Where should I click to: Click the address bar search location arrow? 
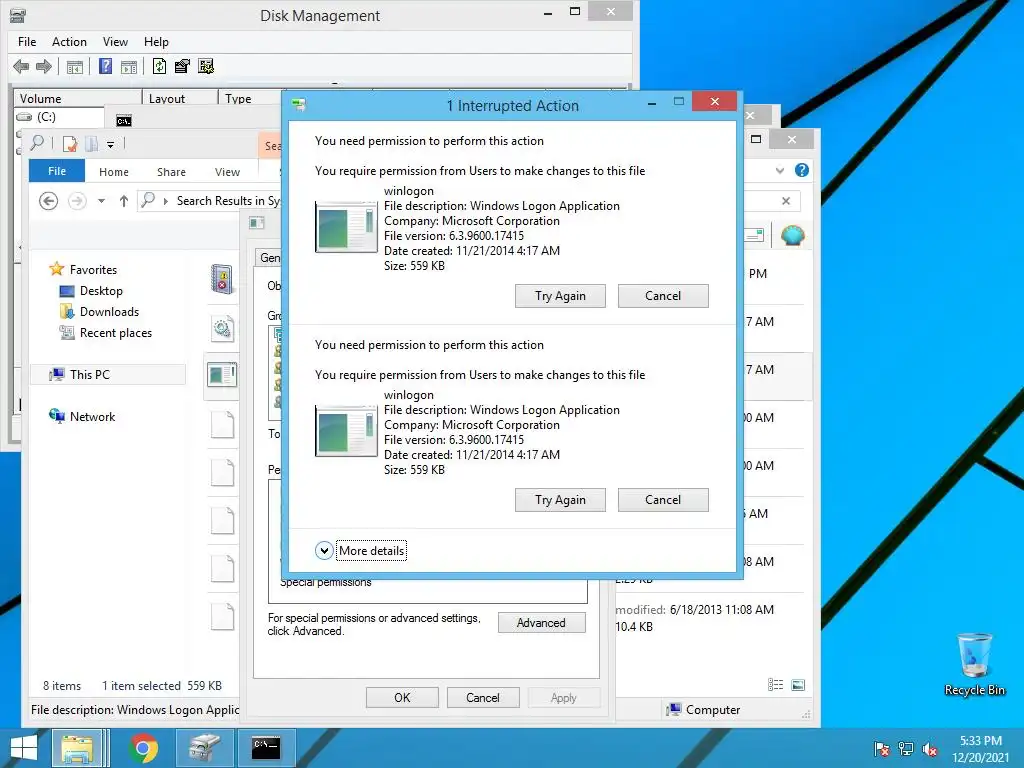(165, 201)
